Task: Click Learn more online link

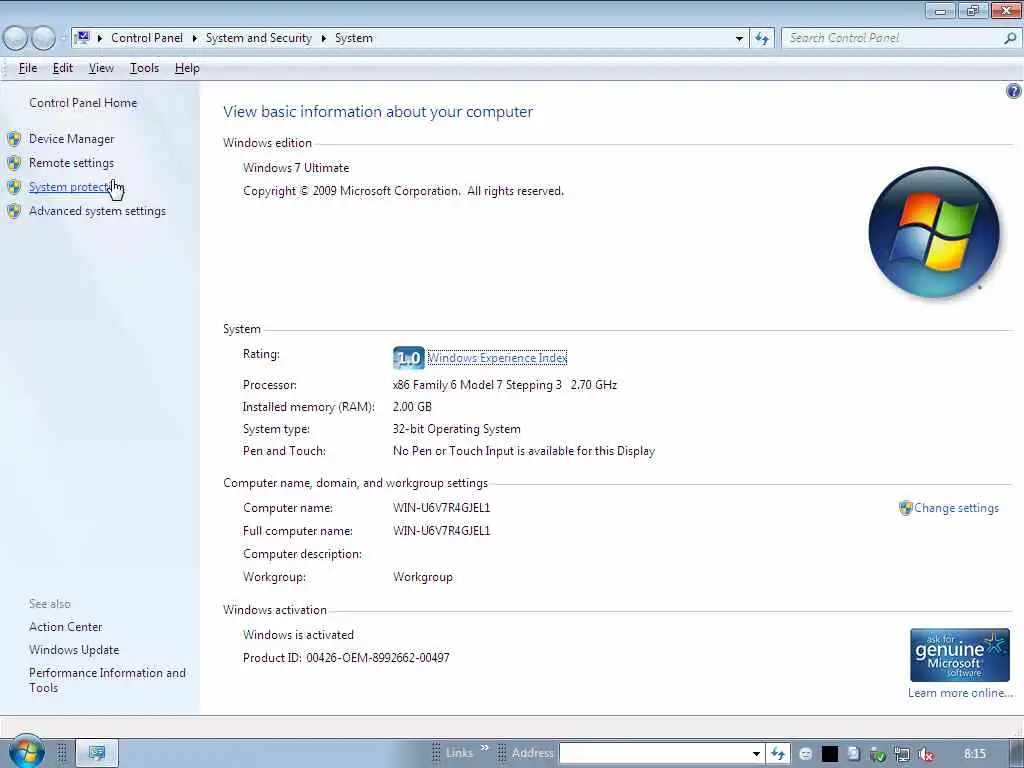Action: [x=960, y=693]
